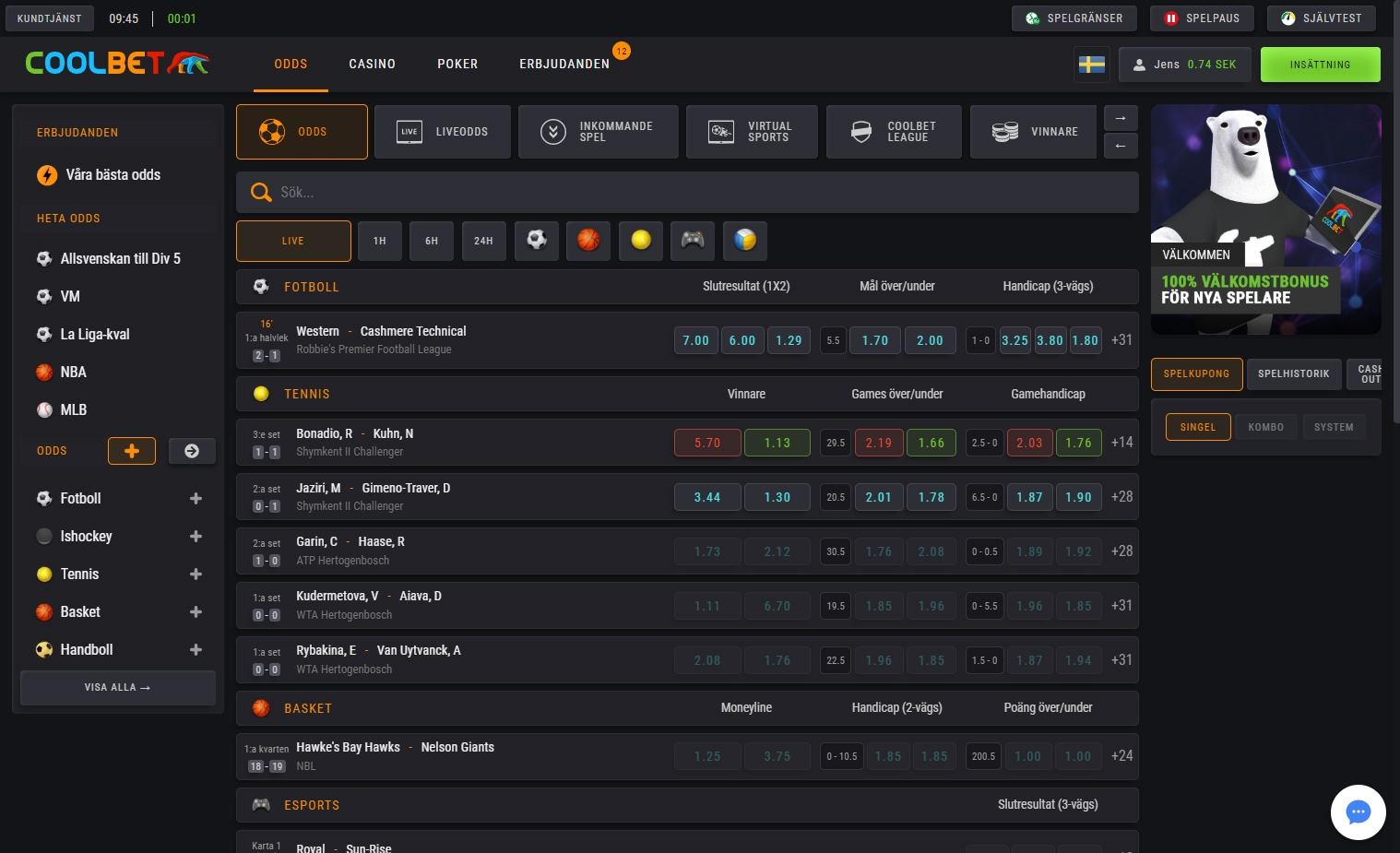Expand the Fotboll sidebar category

(195, 498)
